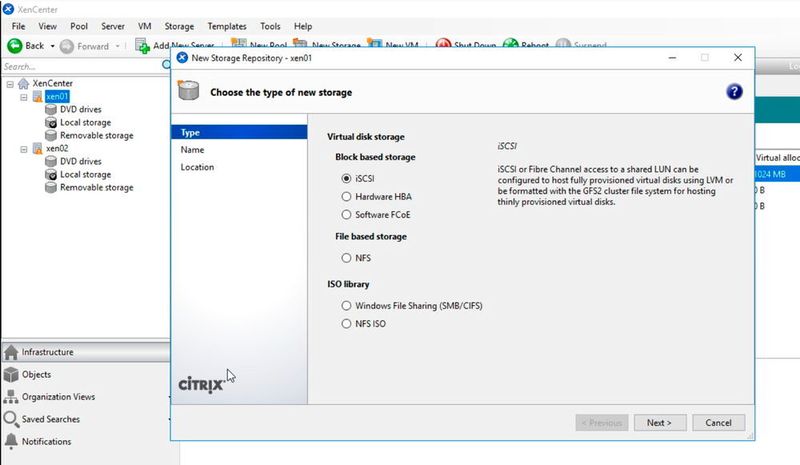The width and height of the screenshot is (800, 465).
Task: Select the iSCSI radio button
Action: click(x=346, y=179)
